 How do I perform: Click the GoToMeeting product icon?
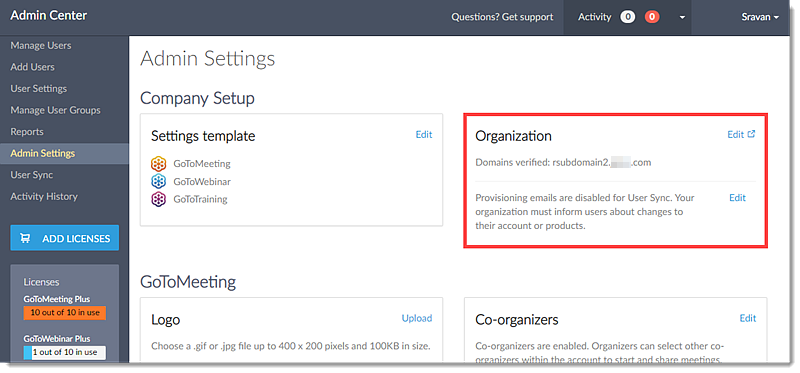click(x=159, y=164)
